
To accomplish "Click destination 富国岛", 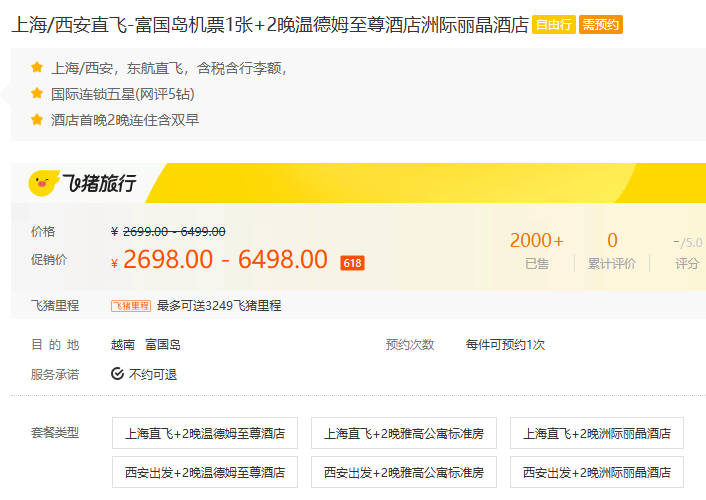I will pyautogui.click(x=163, y=345).
